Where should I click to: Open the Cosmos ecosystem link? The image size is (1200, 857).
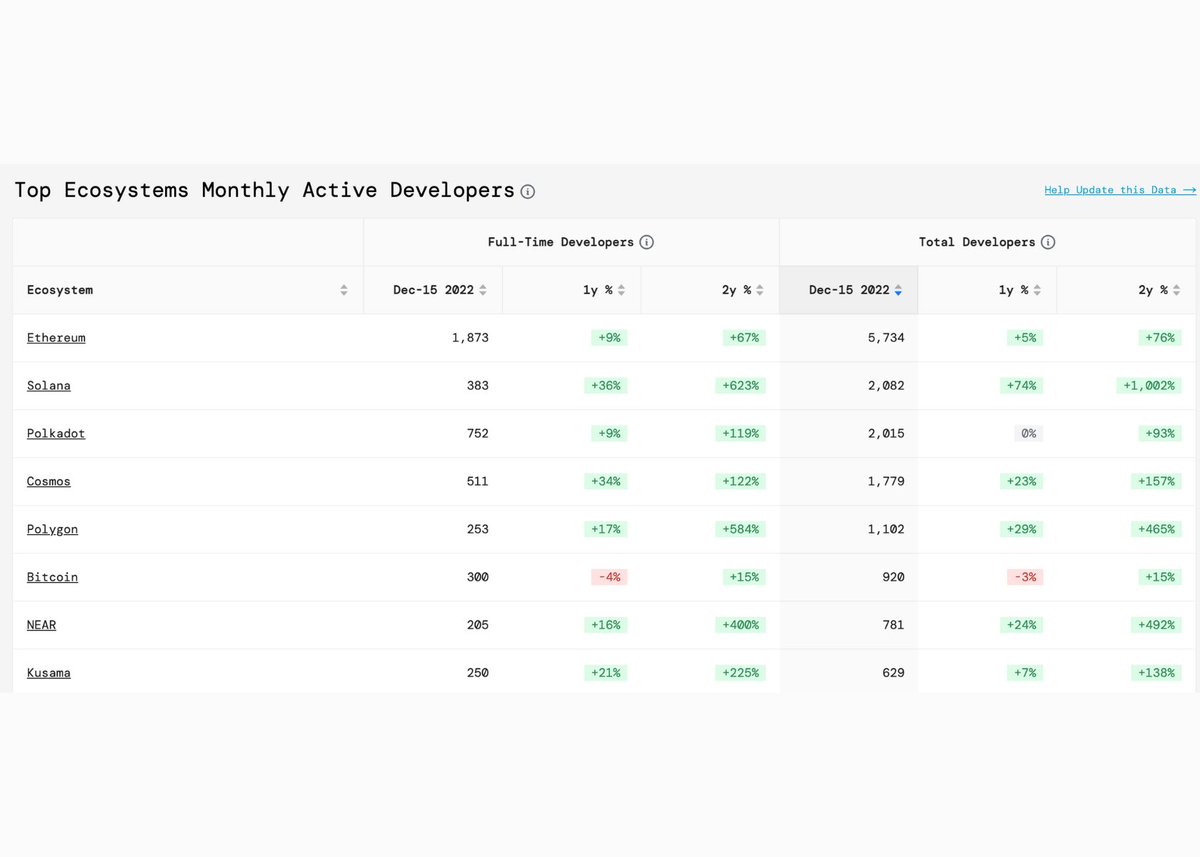pyautogui.click(x=49, y=482)
